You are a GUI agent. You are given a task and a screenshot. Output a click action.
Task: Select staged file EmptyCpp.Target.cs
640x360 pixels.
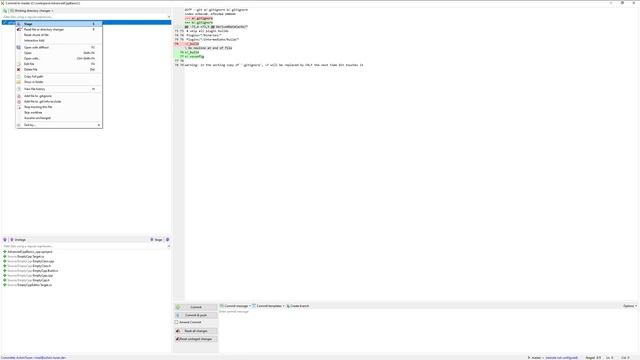26,256
